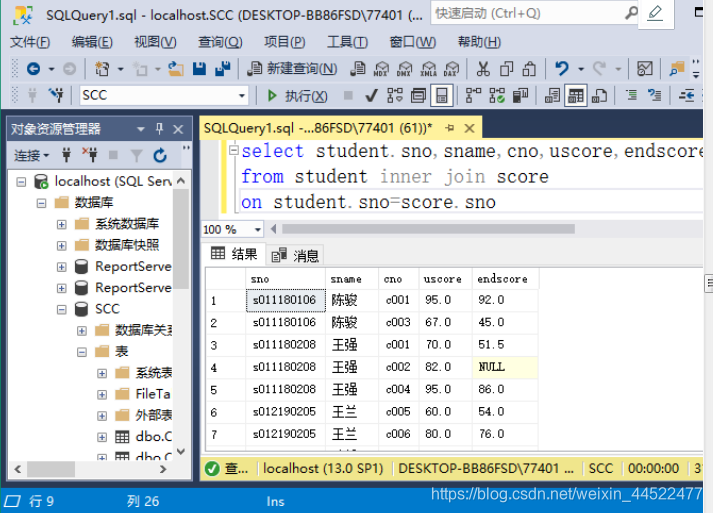The image size is (713, 513).
Task: Expand the 数据库快照 folder
Action: coord(61,246)
